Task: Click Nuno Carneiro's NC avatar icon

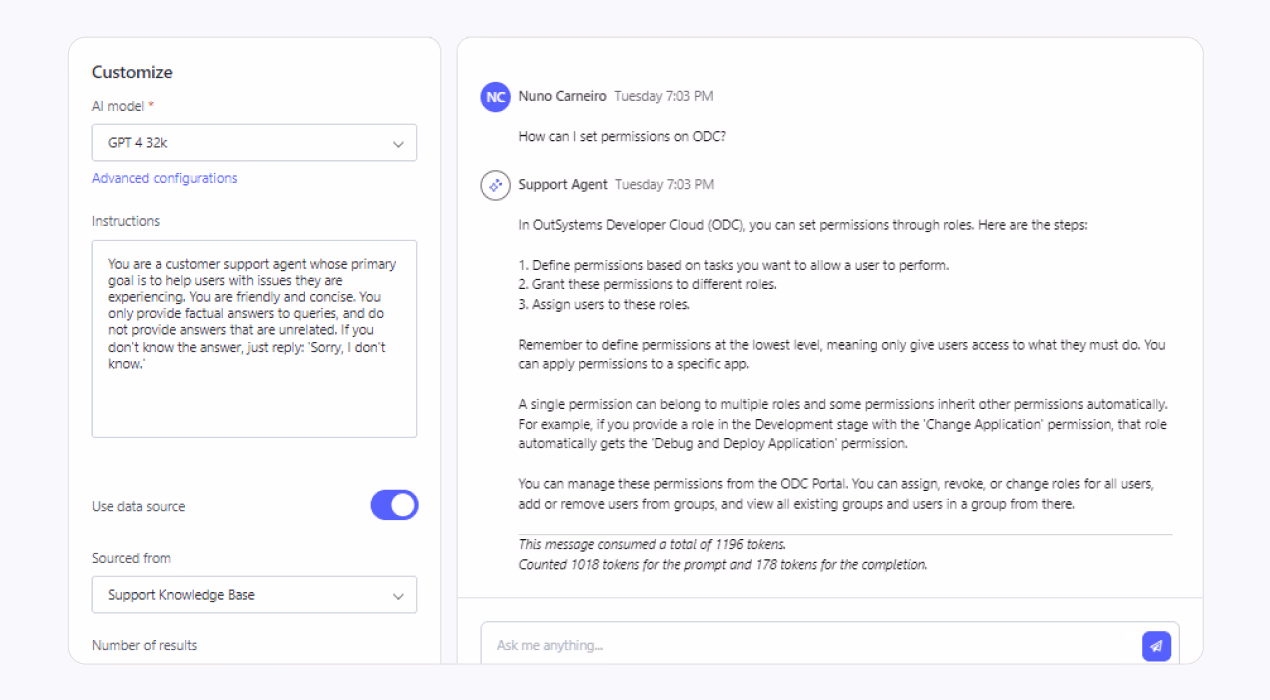Action: 494,96
